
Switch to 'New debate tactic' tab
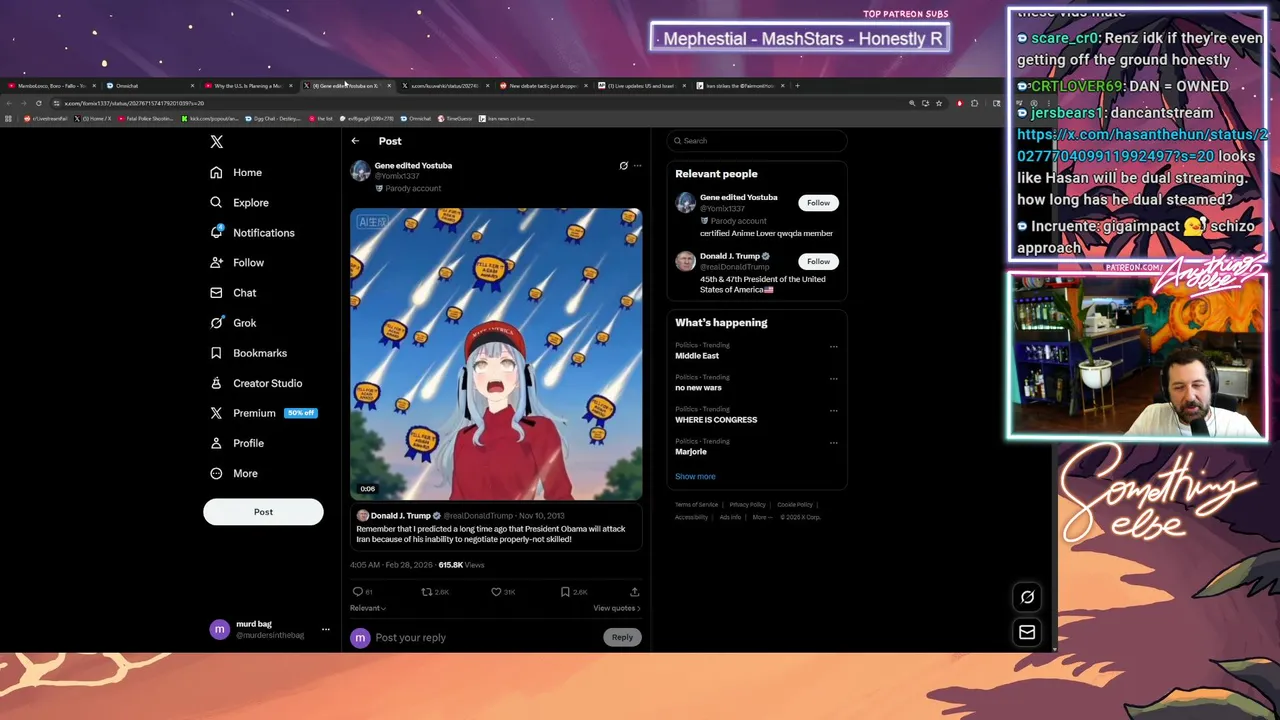(543, 86)
